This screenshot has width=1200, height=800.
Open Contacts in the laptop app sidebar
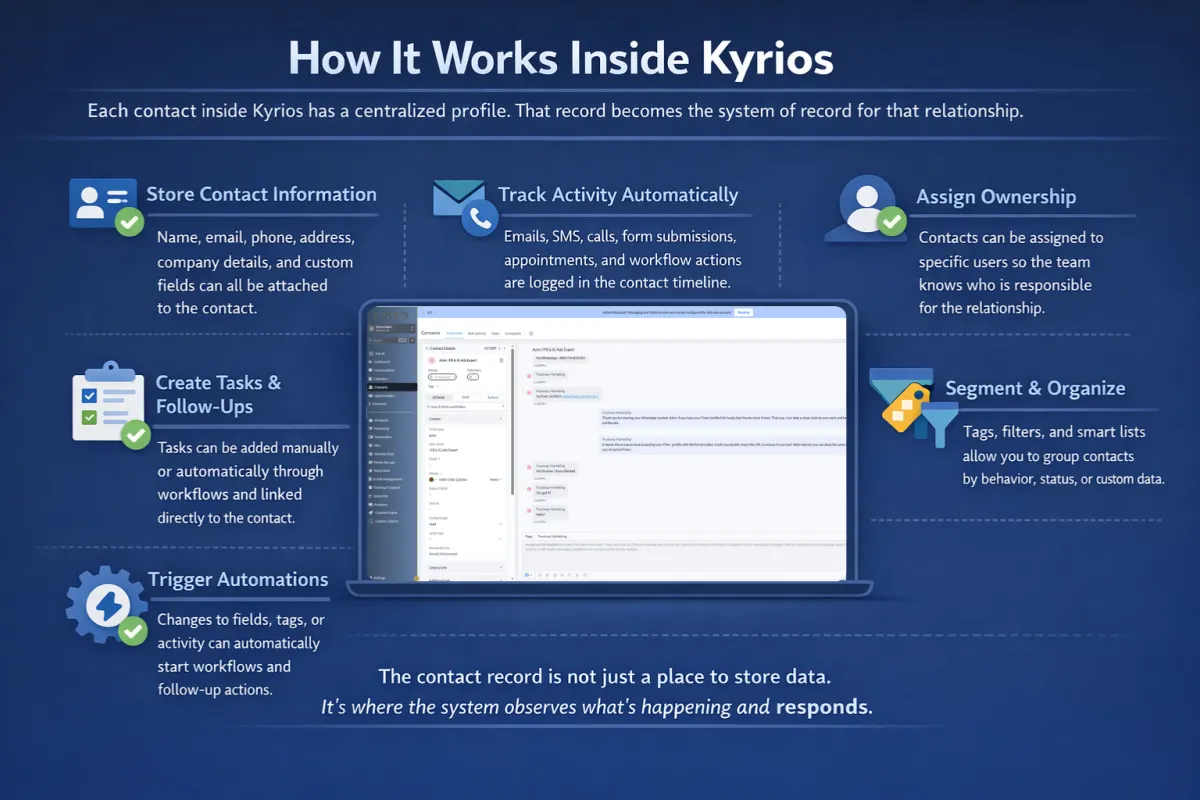pyautogui.click(x=391, y=387)
